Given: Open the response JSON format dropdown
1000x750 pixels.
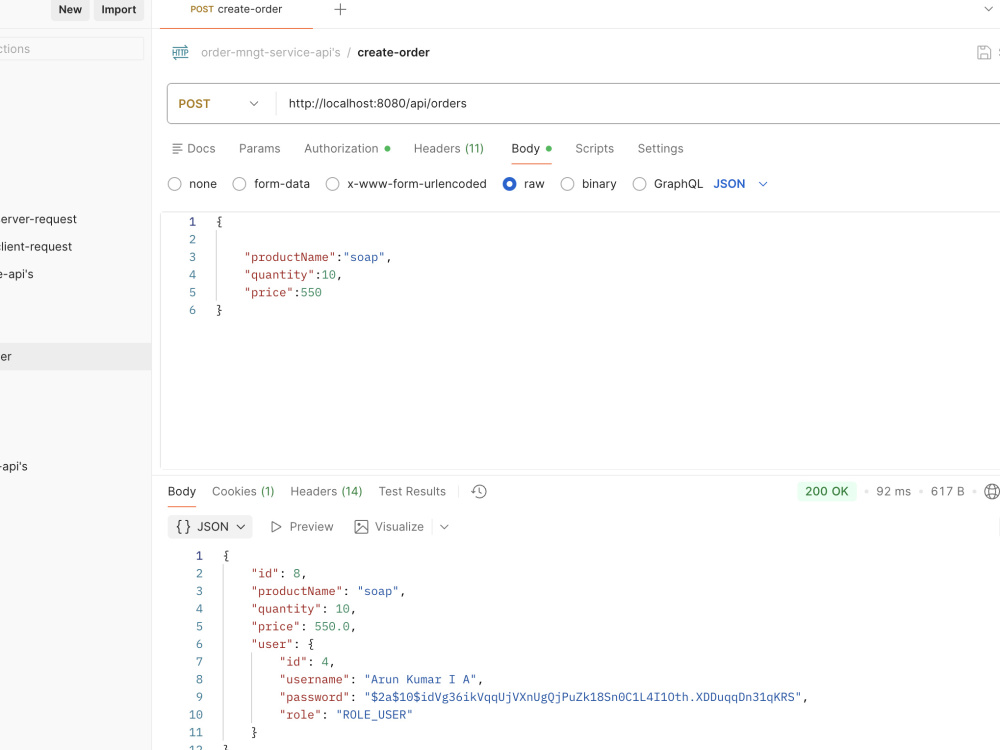Looking at the screenshot, I should (210, 527).
